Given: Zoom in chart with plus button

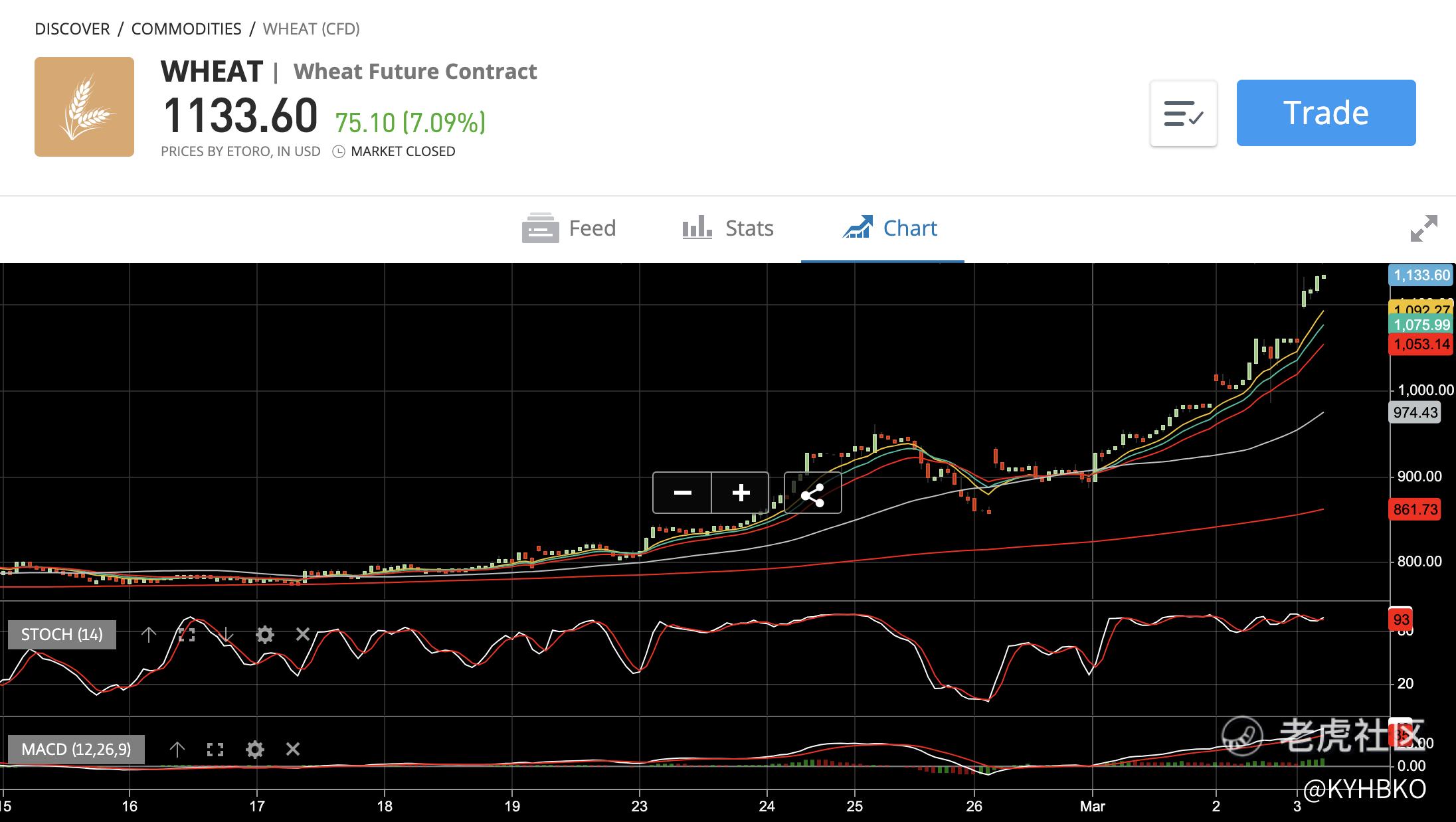Looking at the screenshot, I should pos(741,493).
